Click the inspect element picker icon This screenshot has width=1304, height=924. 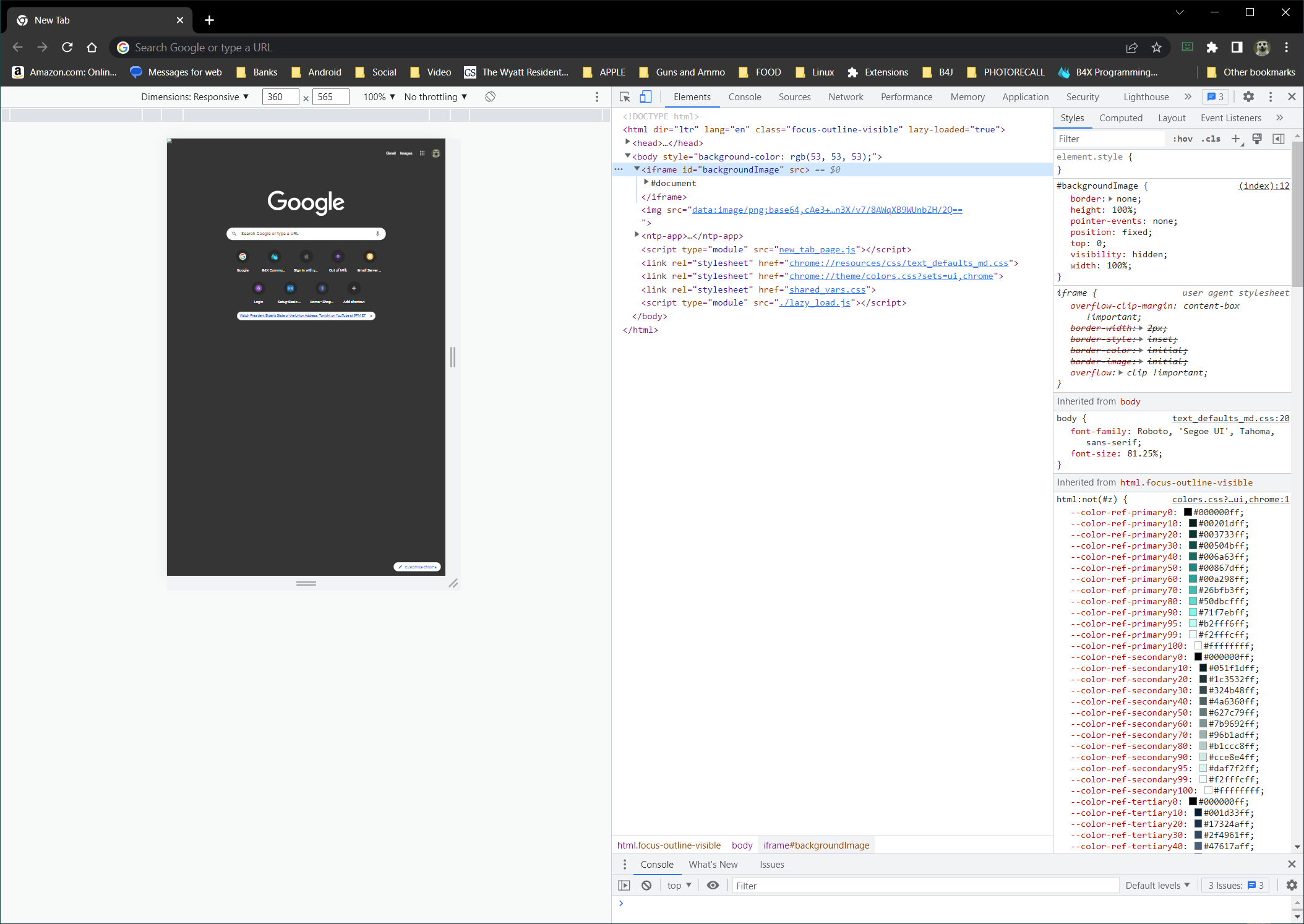tap(625, 97)
